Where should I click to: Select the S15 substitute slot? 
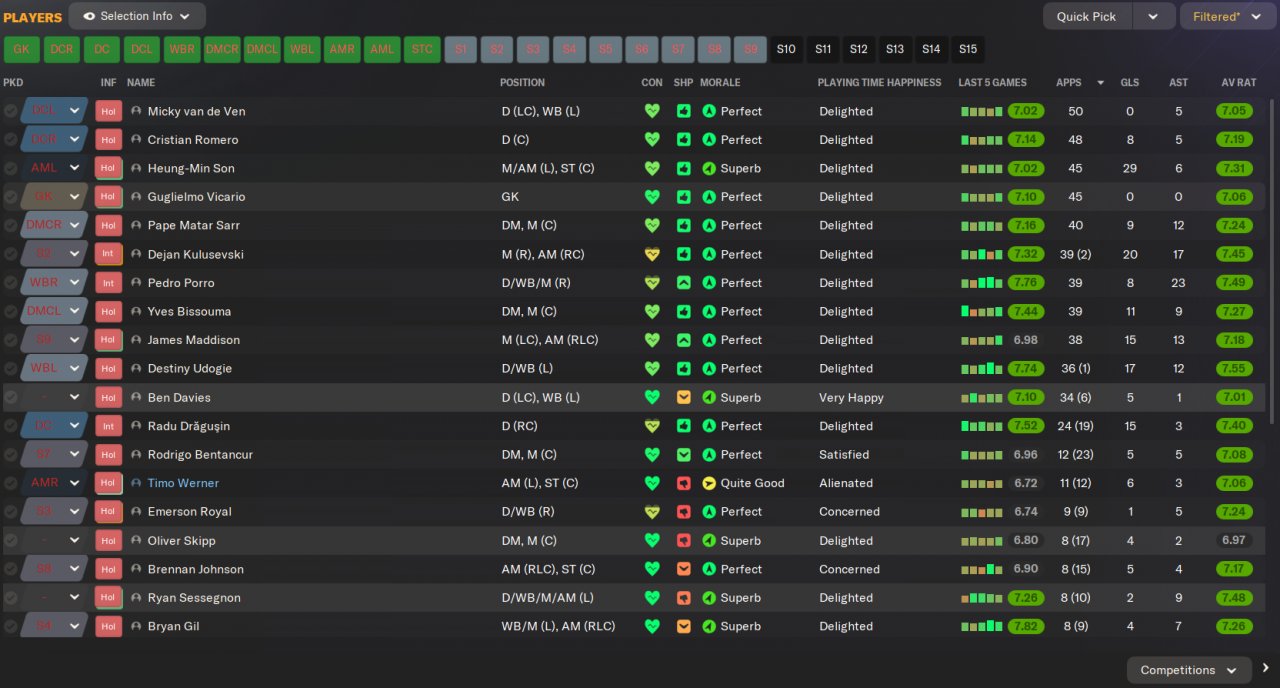point(968,49)
